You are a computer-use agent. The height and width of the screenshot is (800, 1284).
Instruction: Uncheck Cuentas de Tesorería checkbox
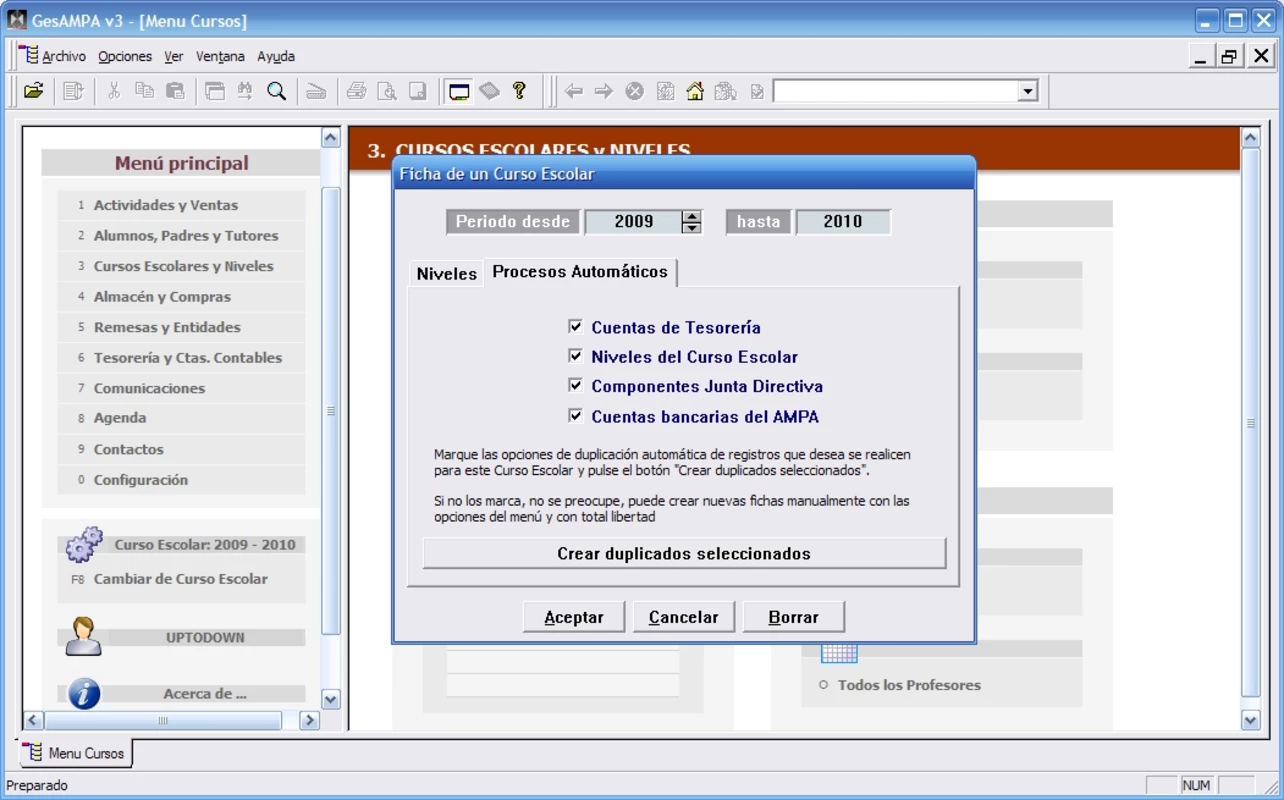(575, 326)
